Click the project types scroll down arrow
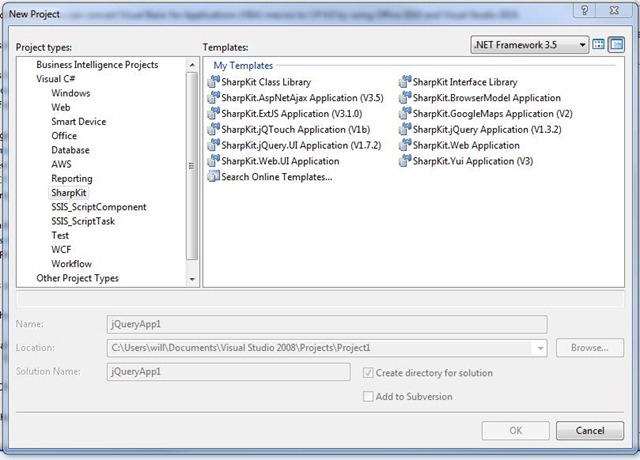640x460 pixels. point(192,279)
